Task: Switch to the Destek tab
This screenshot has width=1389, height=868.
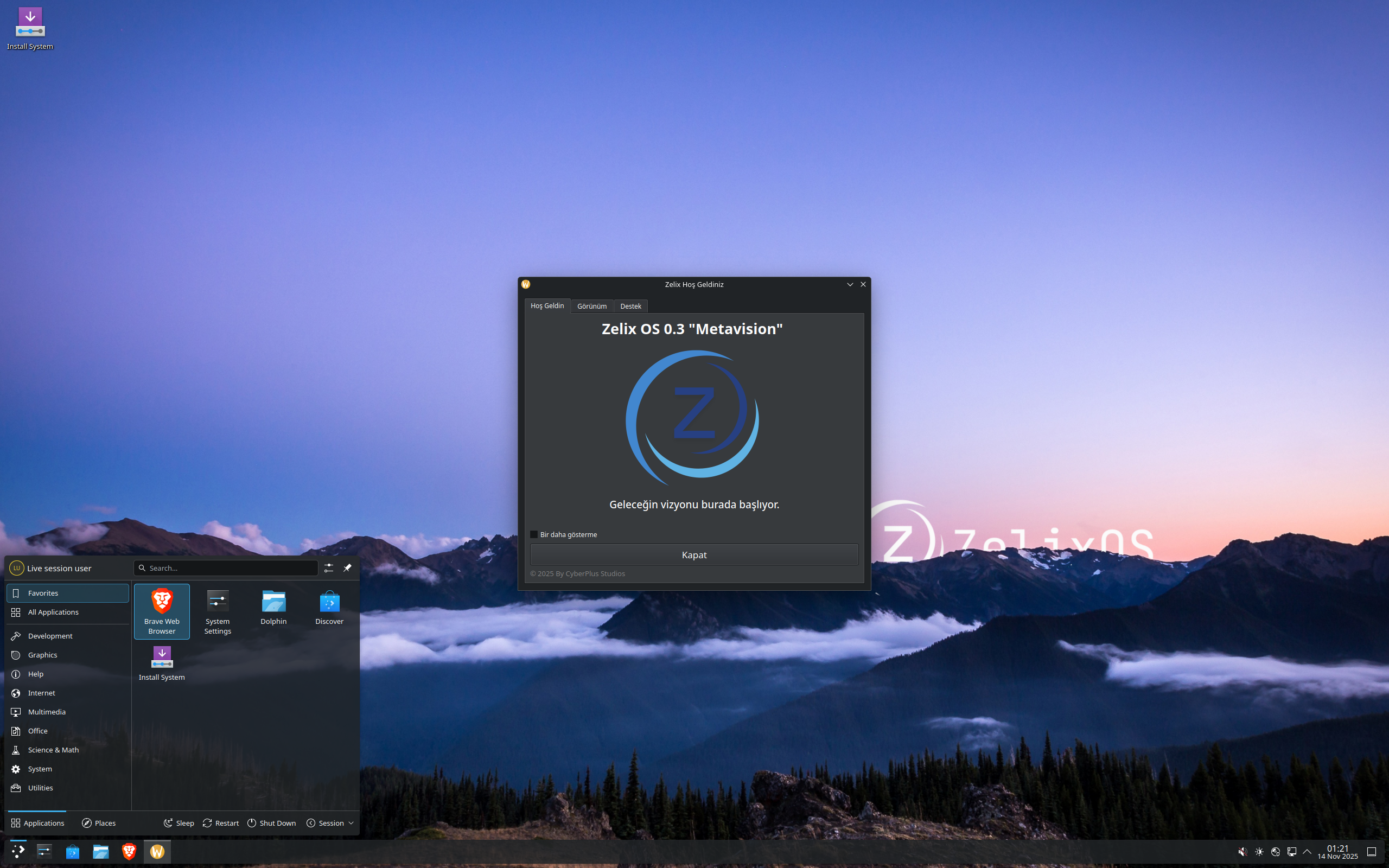Action: coord(630,306)
